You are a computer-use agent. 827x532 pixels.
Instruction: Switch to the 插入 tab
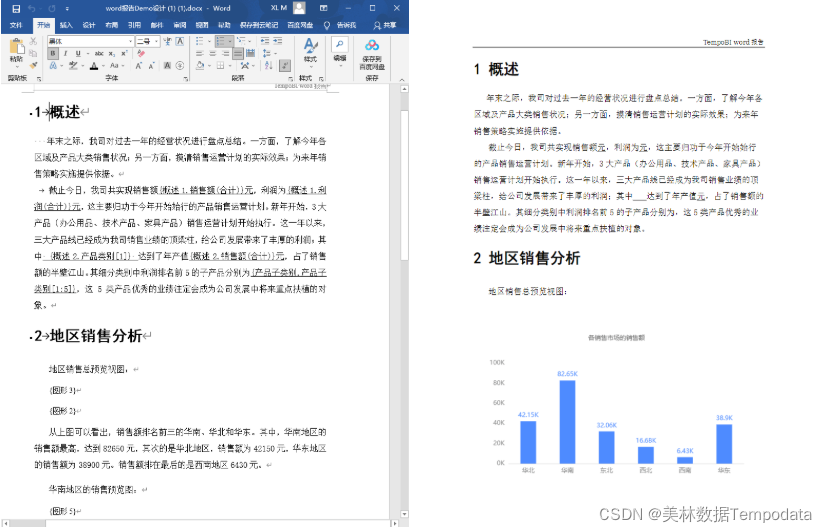click(x=66, y=25)
